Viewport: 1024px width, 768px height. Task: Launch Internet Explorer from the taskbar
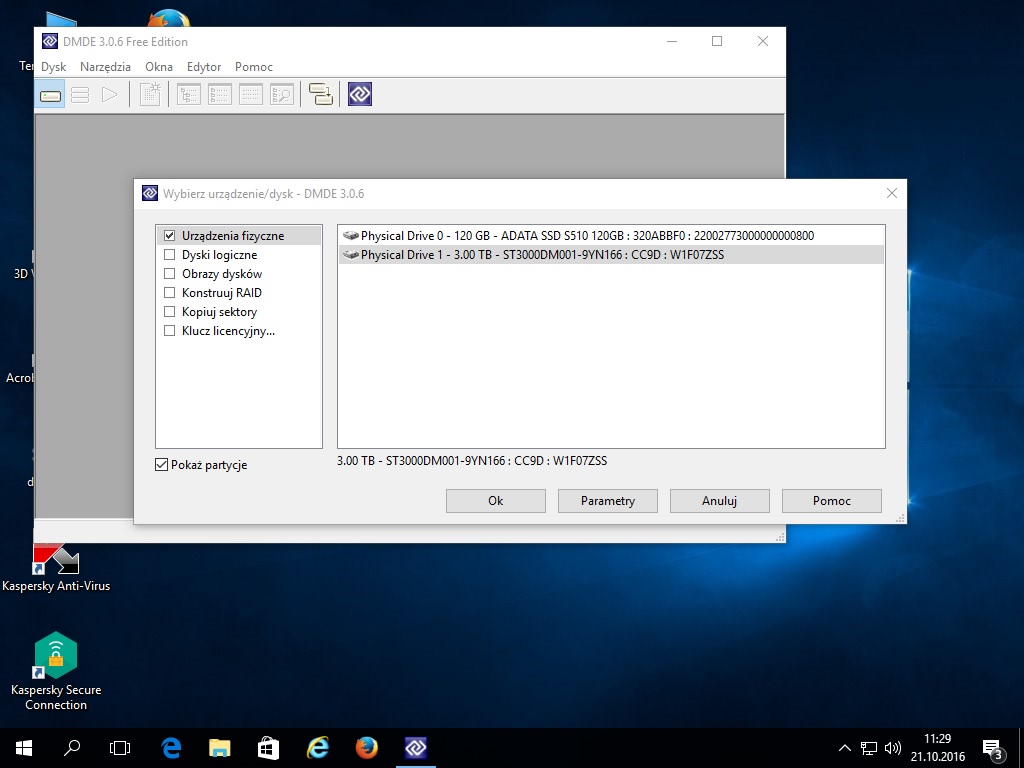318,748
